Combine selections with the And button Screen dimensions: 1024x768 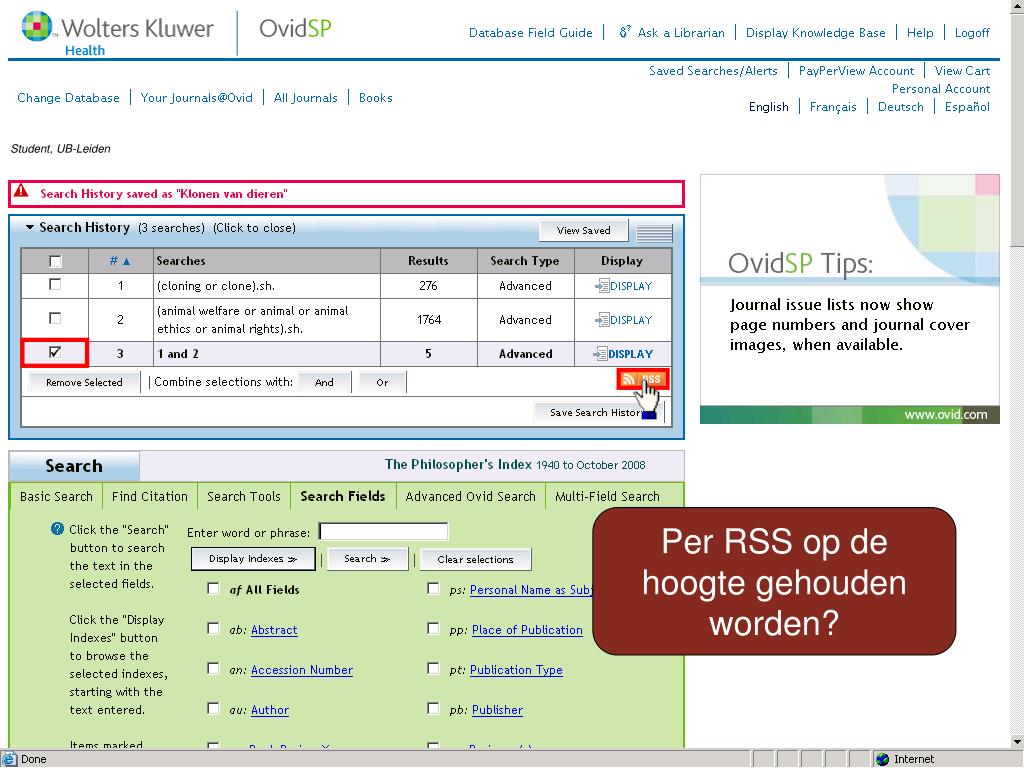point(324,383)
